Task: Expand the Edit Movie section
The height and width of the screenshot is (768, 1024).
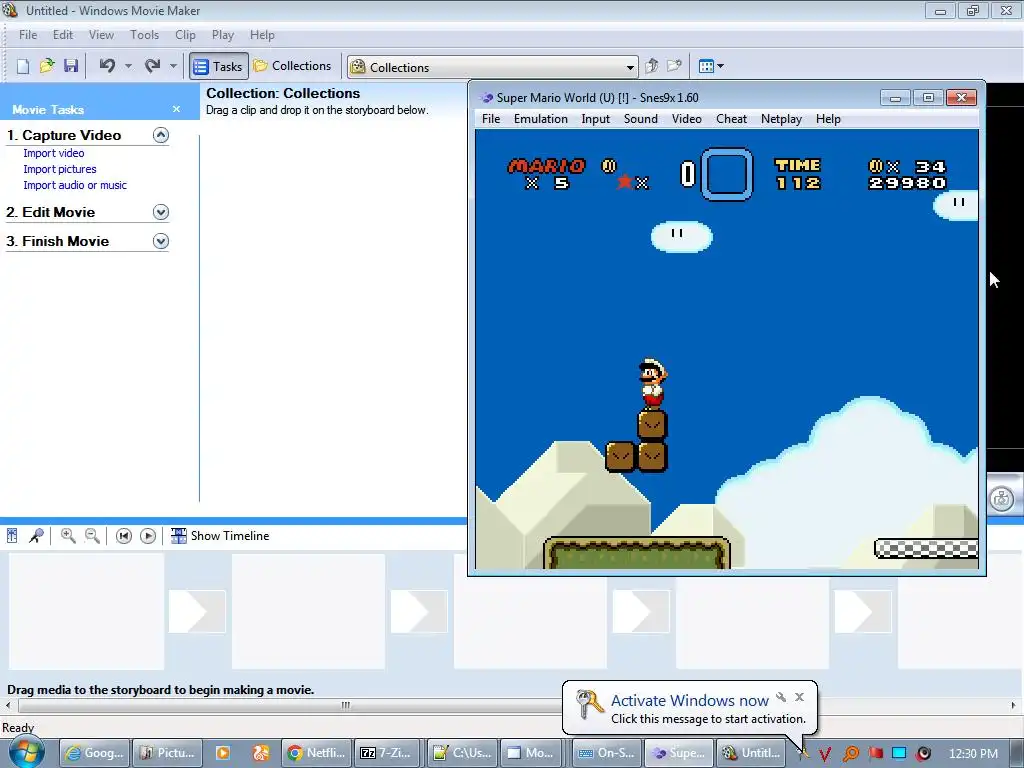Action: (x=161, y=212)
